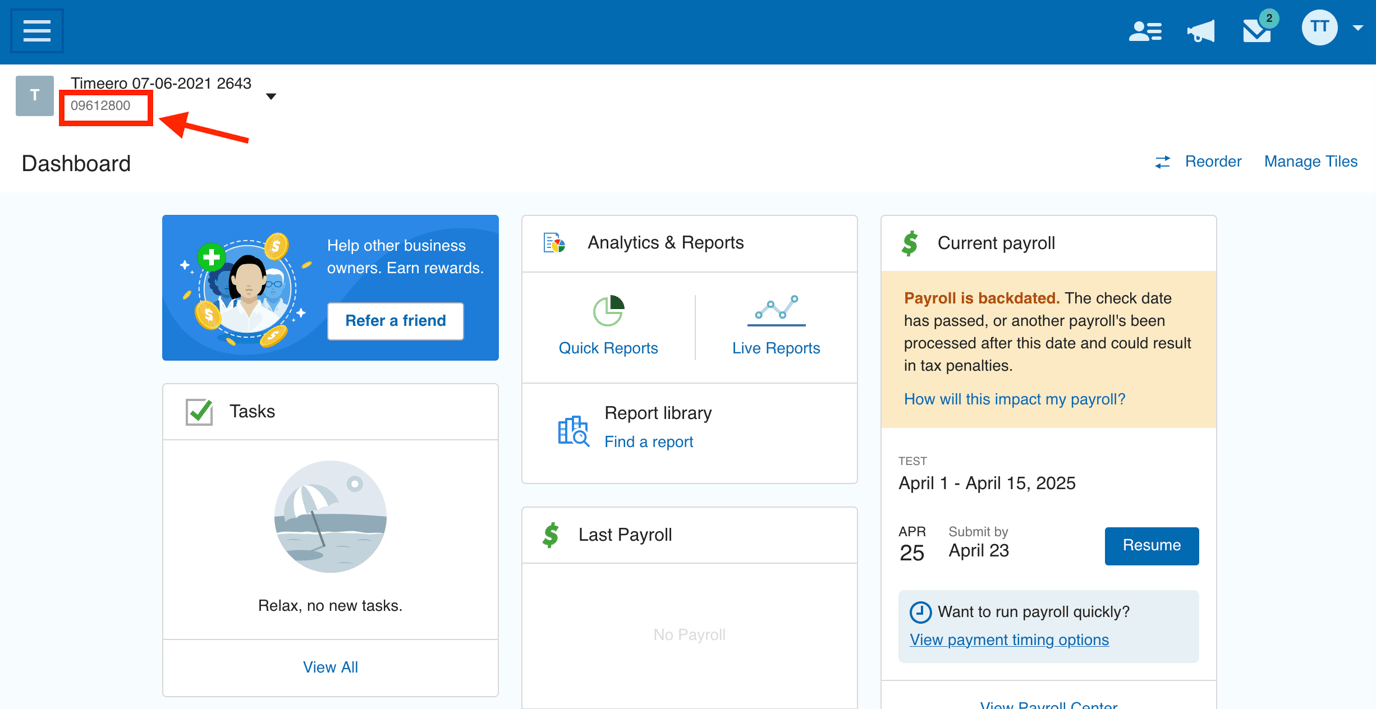Open the Report library magnifier icon
The image size is (1376, 709).
(x=573, y=430)
